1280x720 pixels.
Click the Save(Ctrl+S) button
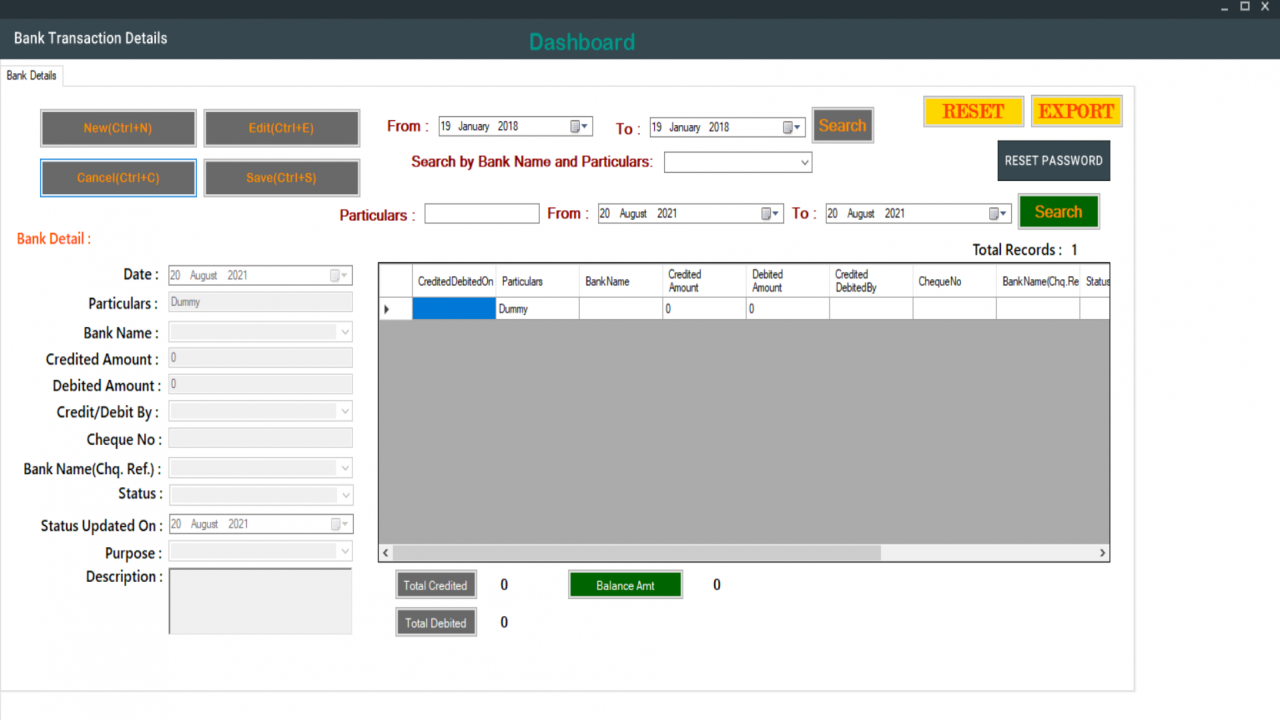(281, 178)
